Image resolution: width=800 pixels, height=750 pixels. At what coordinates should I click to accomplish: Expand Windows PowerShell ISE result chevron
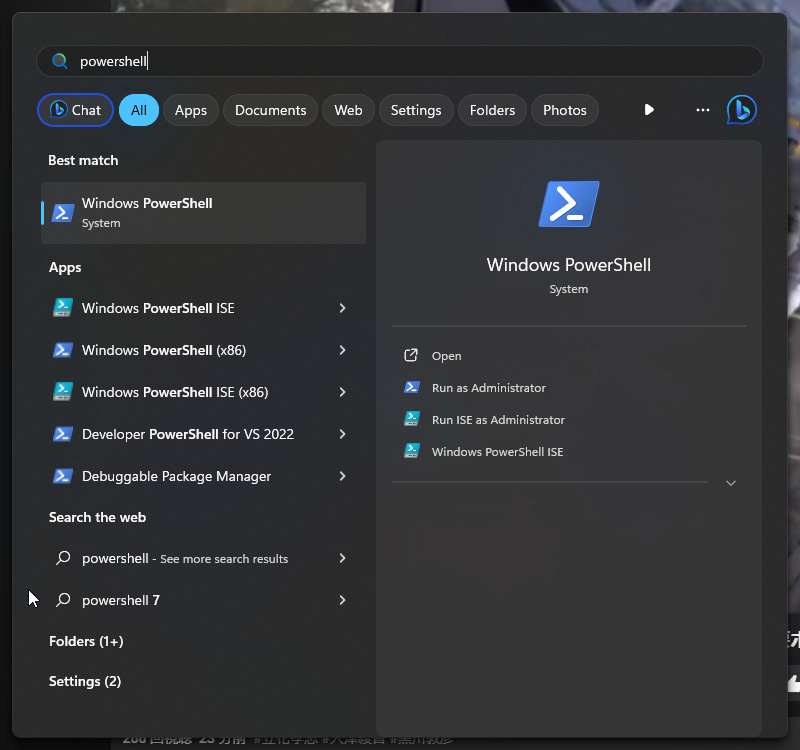pyautogui.click(x=342, y=308)
